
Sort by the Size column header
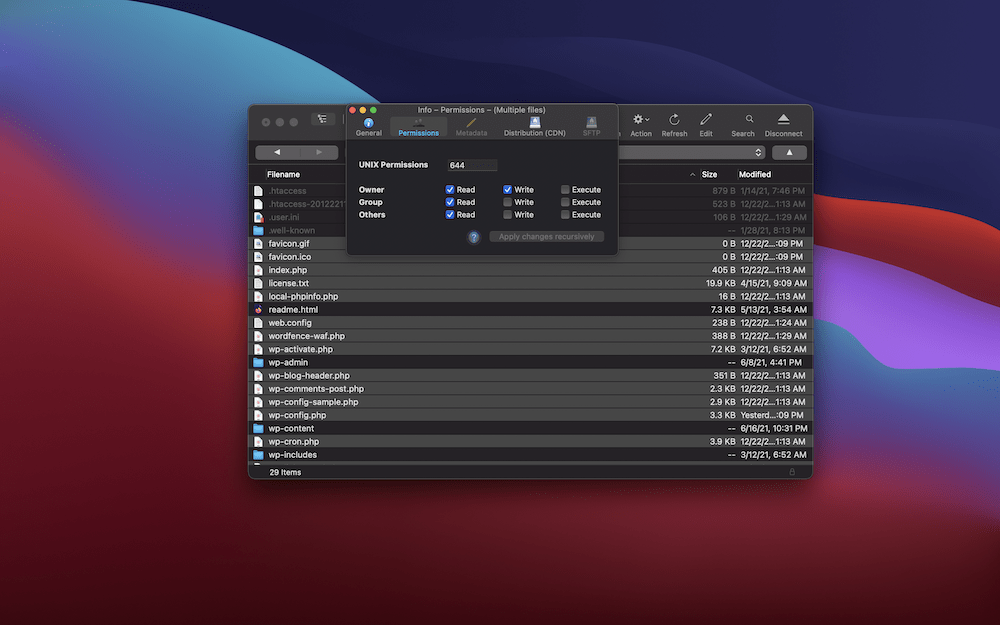(709, 174)
